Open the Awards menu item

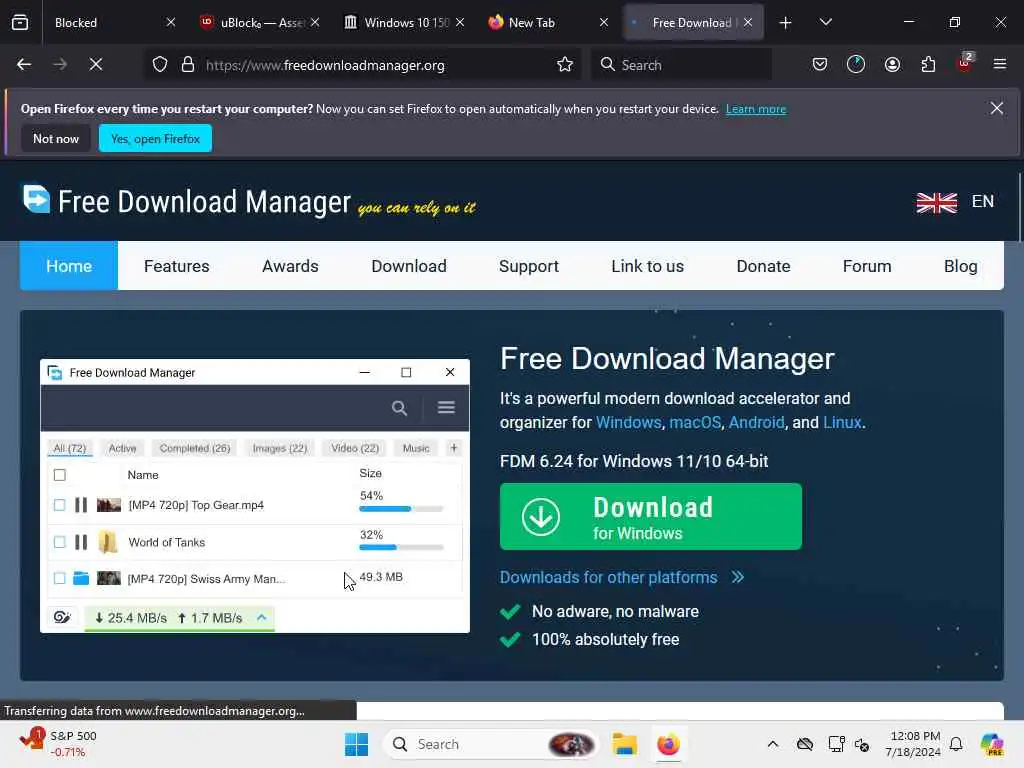[x=291, y=266]
